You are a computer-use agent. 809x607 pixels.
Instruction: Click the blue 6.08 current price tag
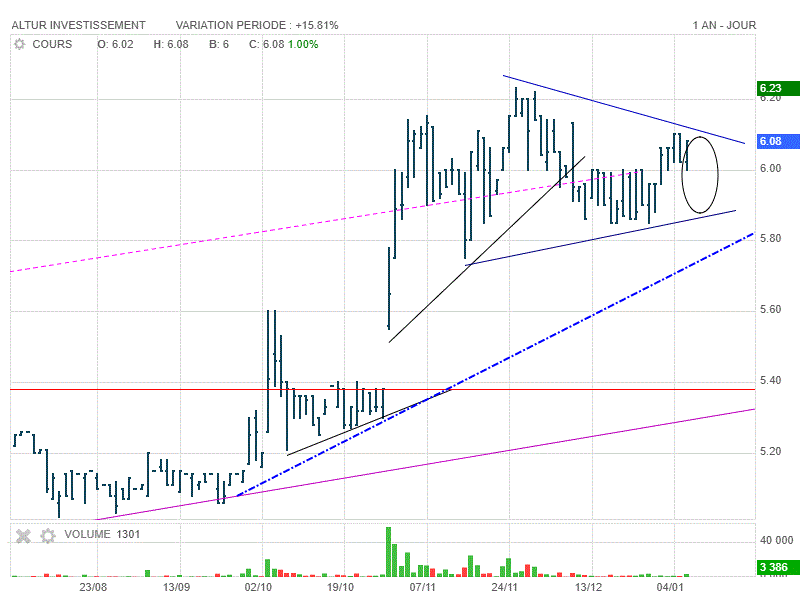coord(779,141)
